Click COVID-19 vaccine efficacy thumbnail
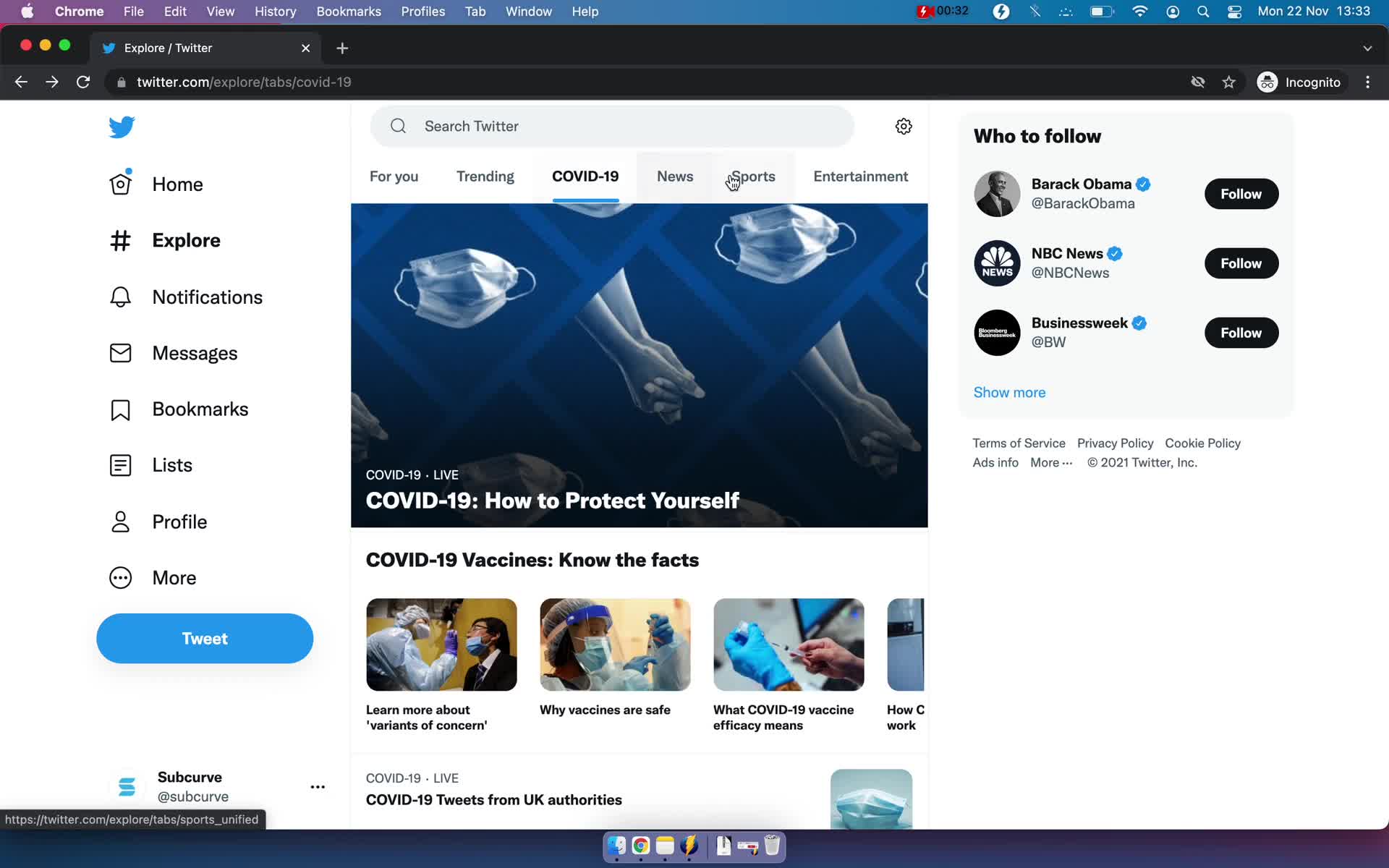This screenshot has width=1389, height=868. click(x=789, y=645)
